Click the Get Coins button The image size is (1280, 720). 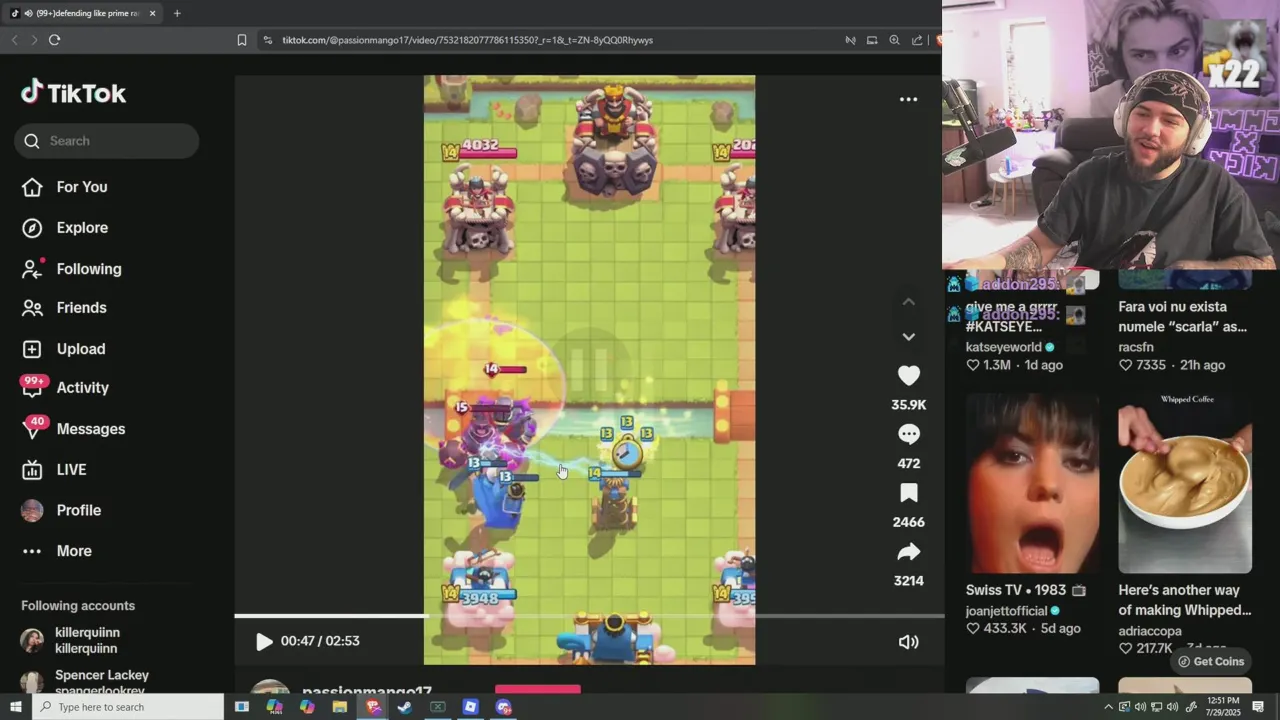coord(1210,661)
